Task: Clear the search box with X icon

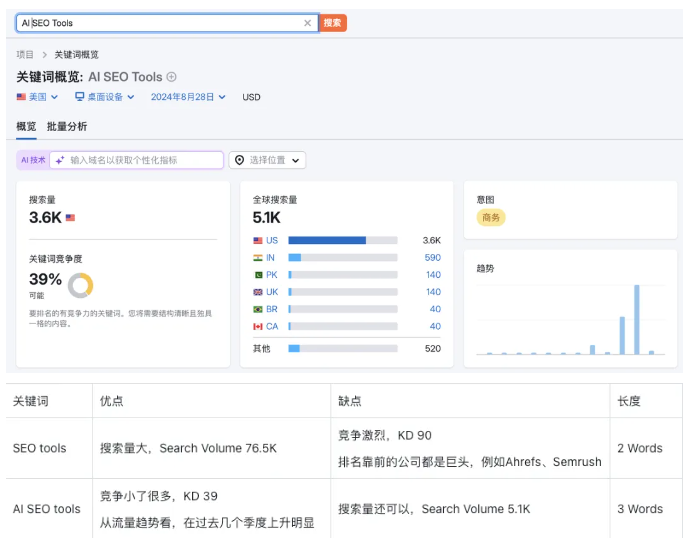Action: tap(308, 23)
